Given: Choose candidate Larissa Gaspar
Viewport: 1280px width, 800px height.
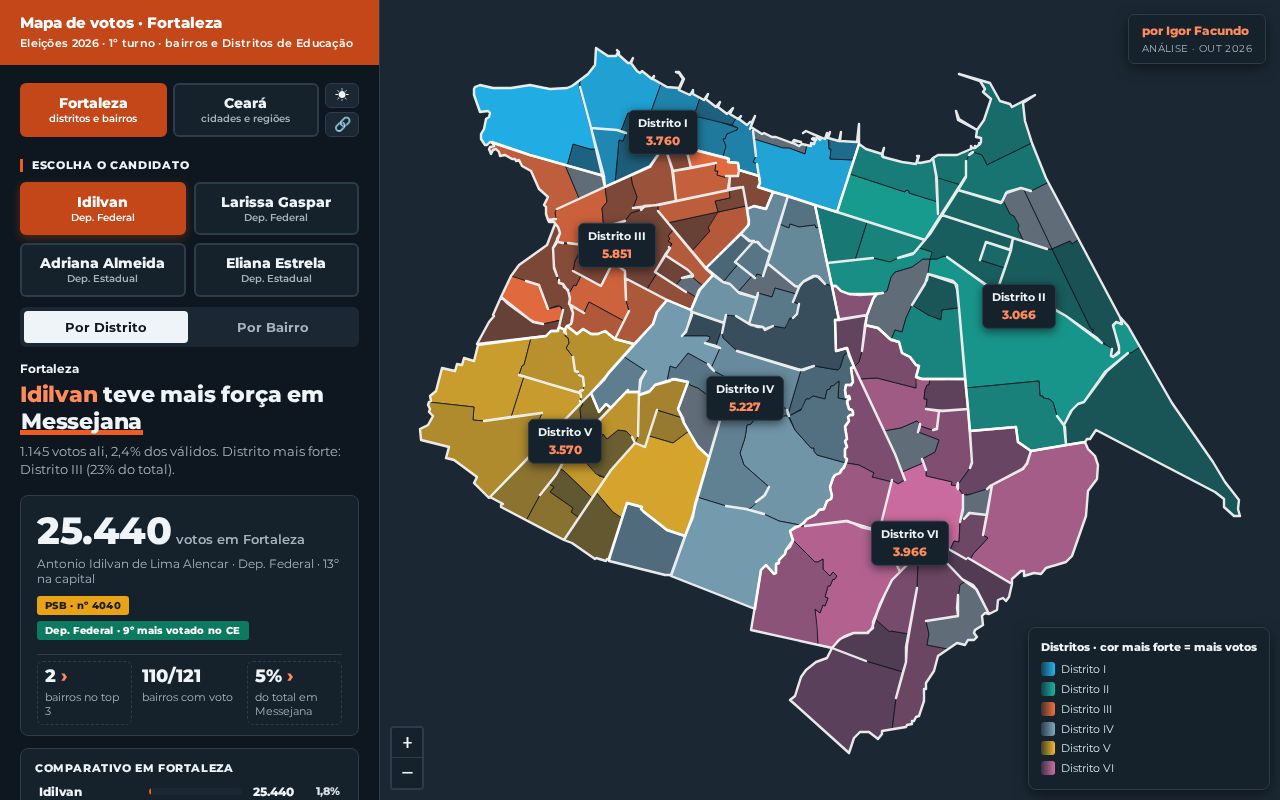Looking at the screenshot, I should (x=276, y=209).
